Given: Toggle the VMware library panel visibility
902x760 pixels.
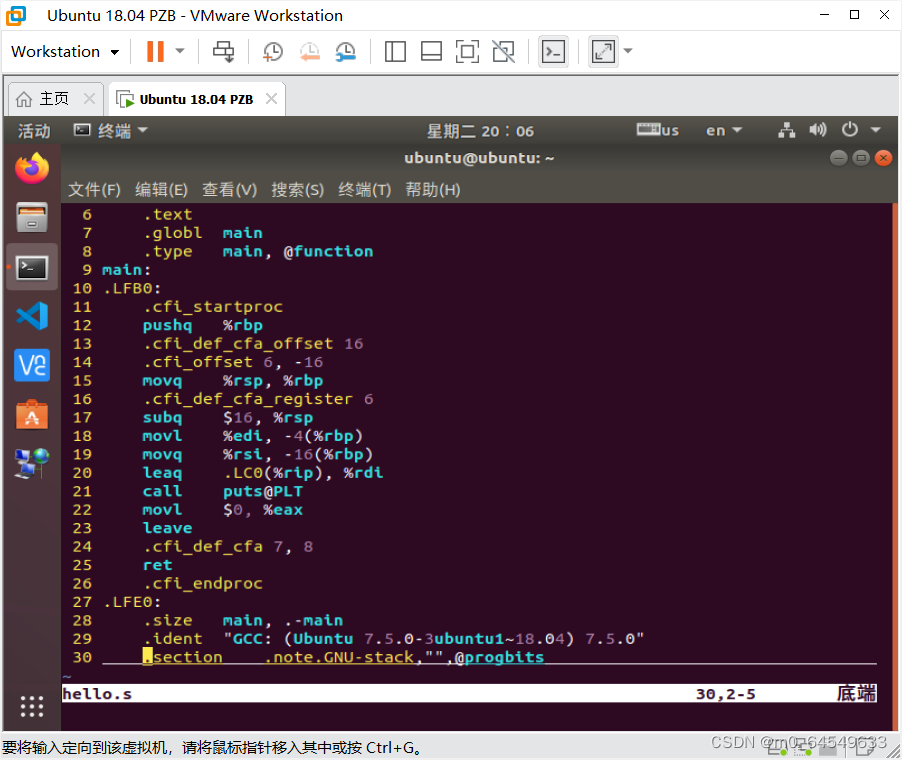Looking at the screenshot, I should [394, 51].
